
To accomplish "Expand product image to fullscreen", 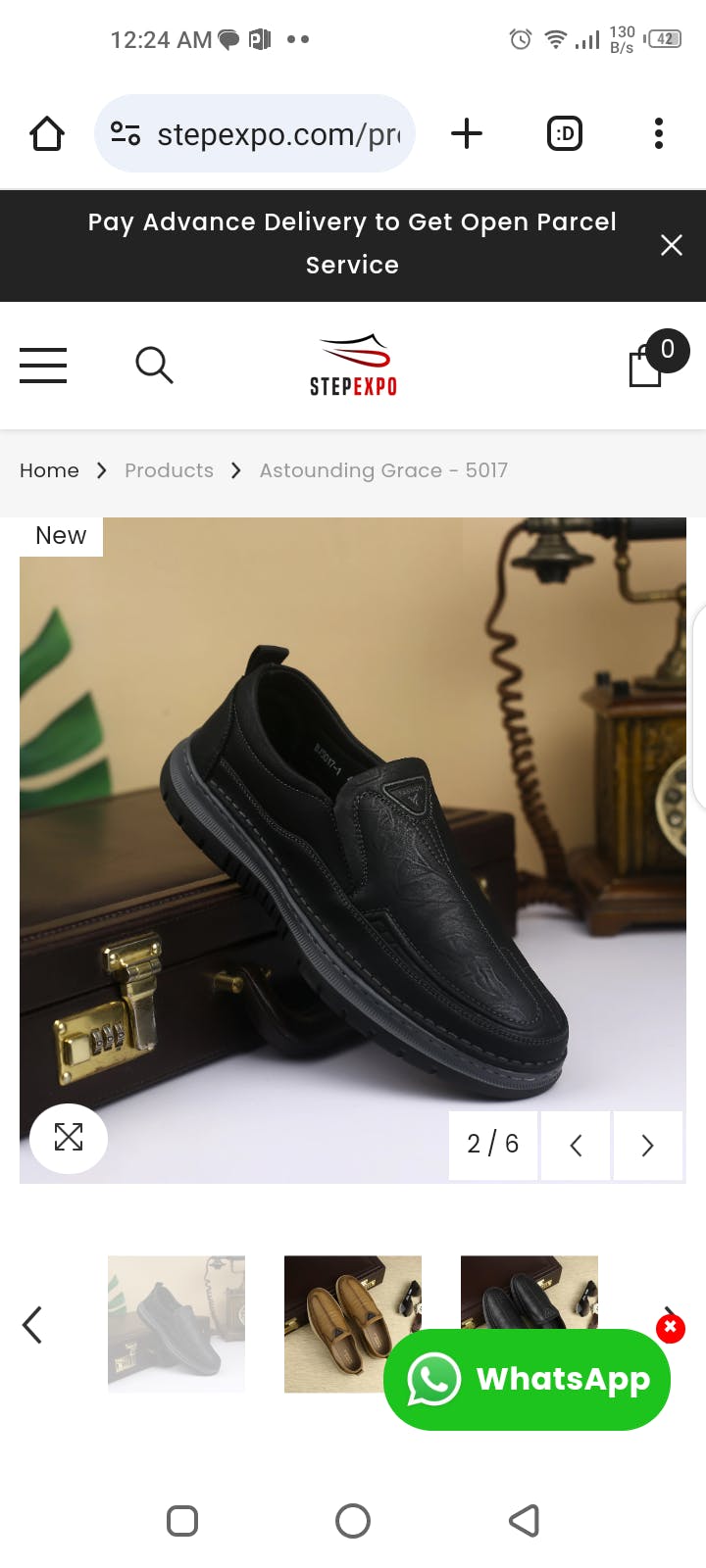I will pyautogui.click(x=69, y=1138).
